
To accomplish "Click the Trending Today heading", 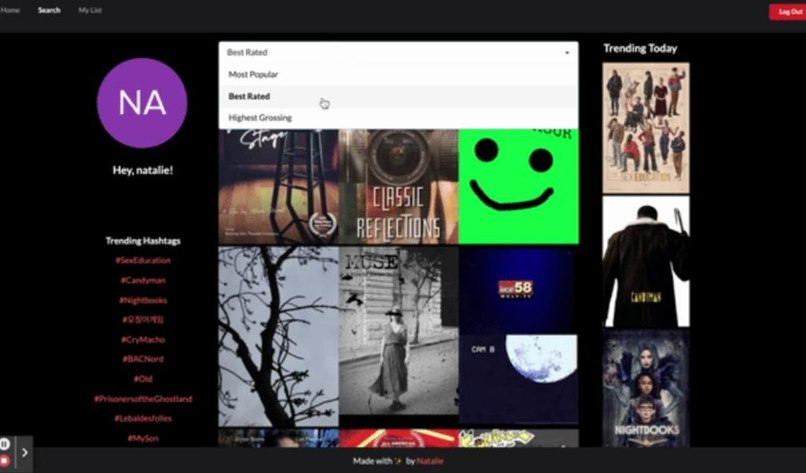I will (x=640, y=48).
